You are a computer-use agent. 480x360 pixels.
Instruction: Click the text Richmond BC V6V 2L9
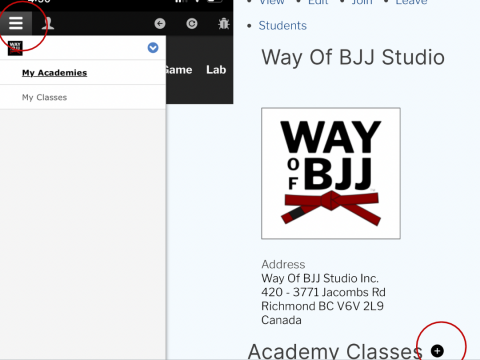coord(322,306)
